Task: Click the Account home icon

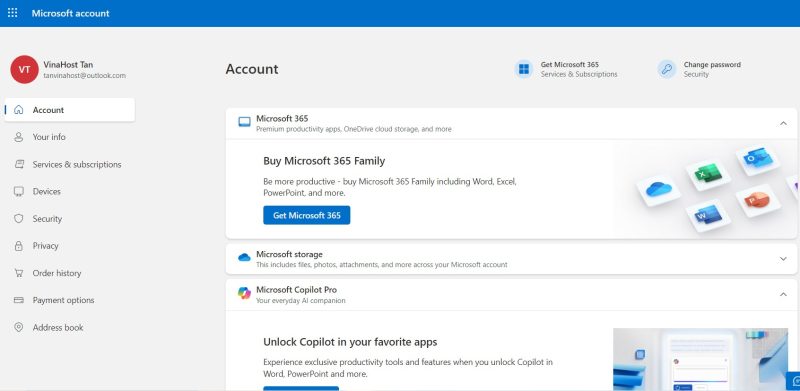Action: pyautogui.click(x=19, y=110)
